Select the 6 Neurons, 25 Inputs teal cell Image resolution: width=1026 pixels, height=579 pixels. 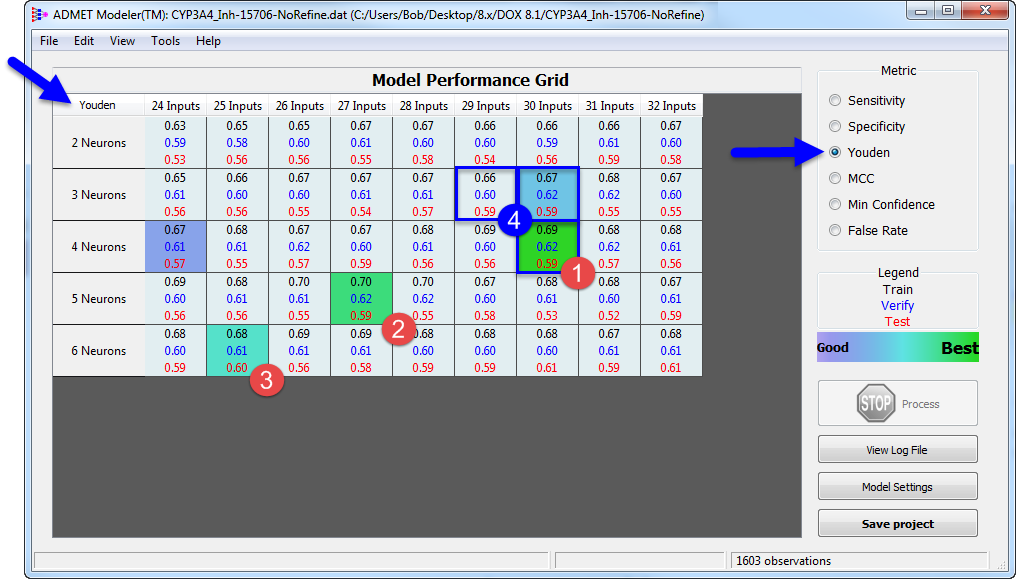(x=237, y=351)
